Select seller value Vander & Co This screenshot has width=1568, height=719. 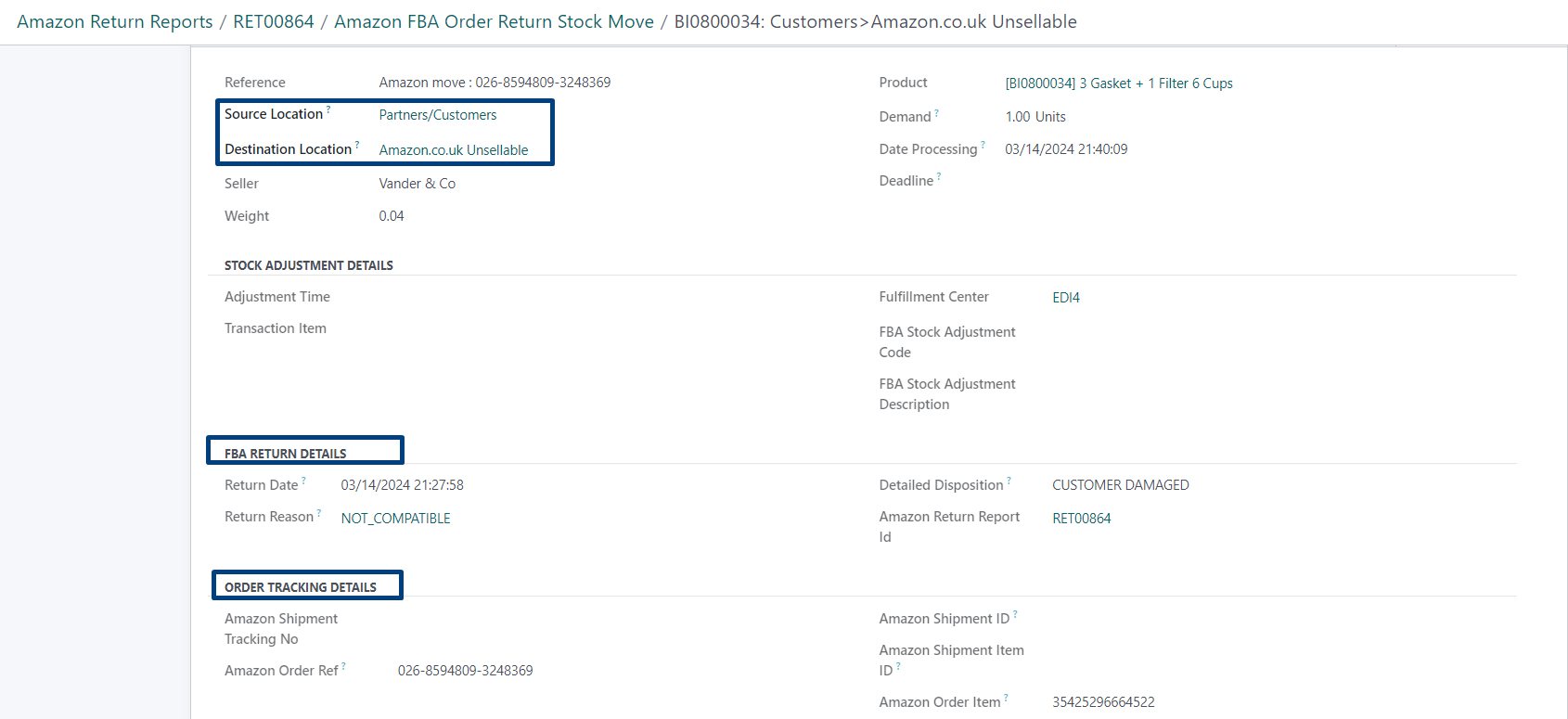418,184
